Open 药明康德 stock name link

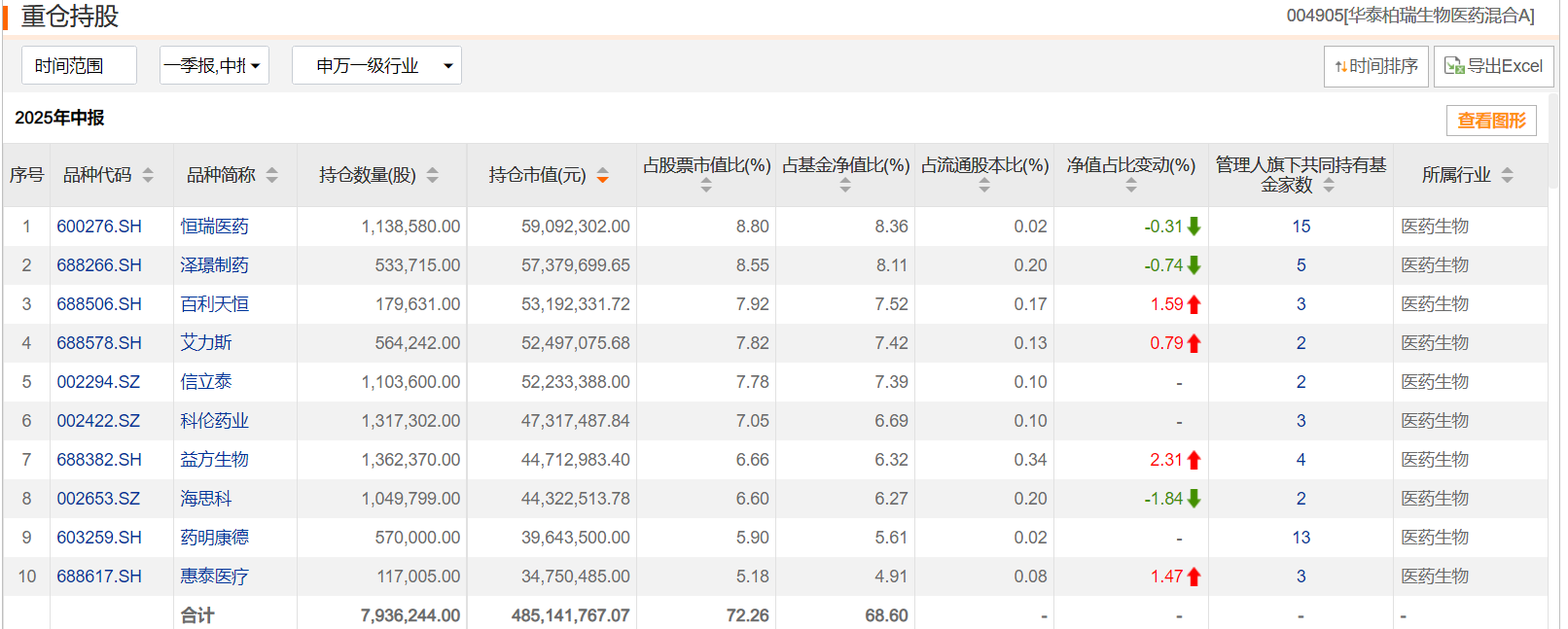pos(214,538)
